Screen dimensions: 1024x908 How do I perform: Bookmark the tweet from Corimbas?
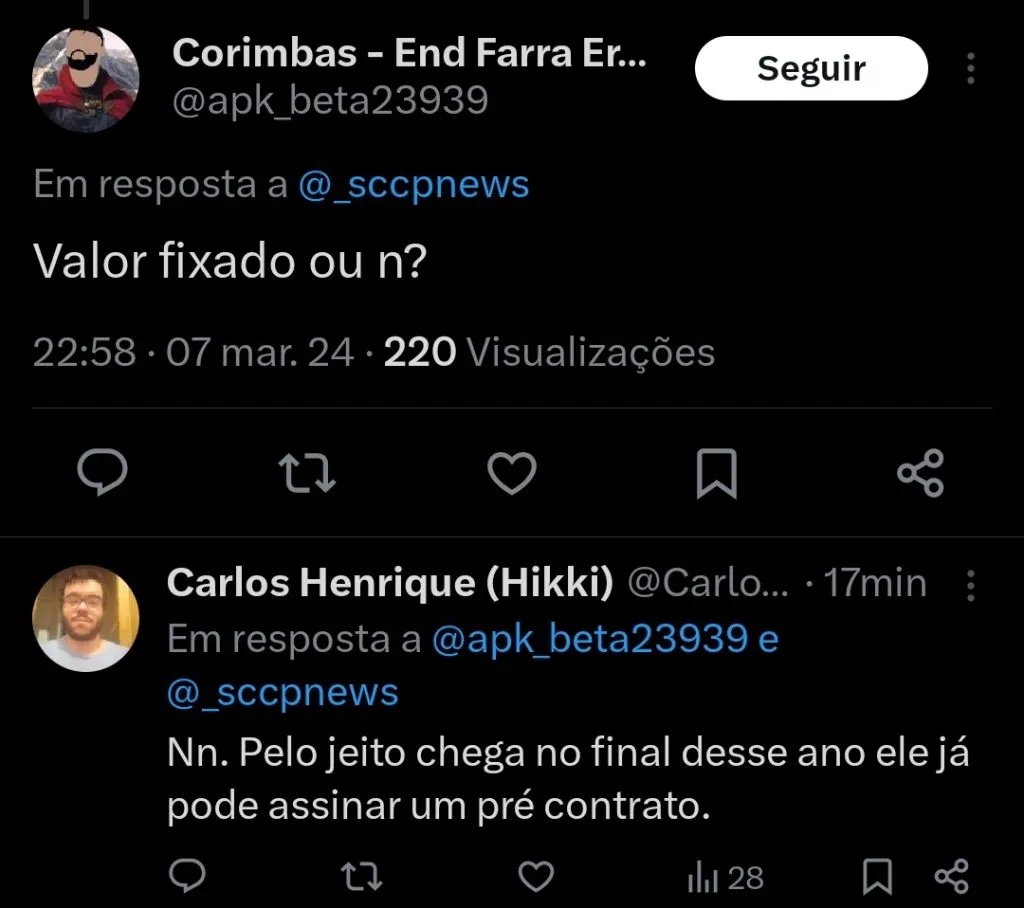[x=716, y=474]
